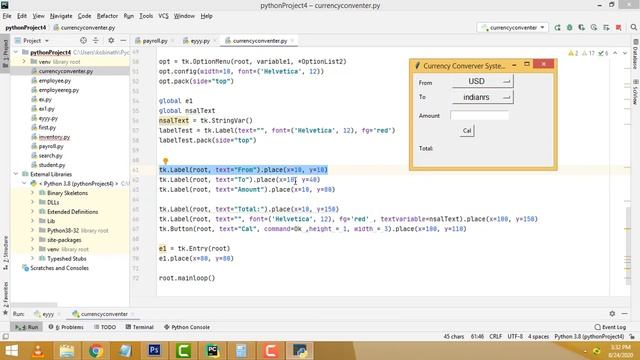This screenshot has height=360, width=640.
Task: Open the Event Log
Action: 611,327
